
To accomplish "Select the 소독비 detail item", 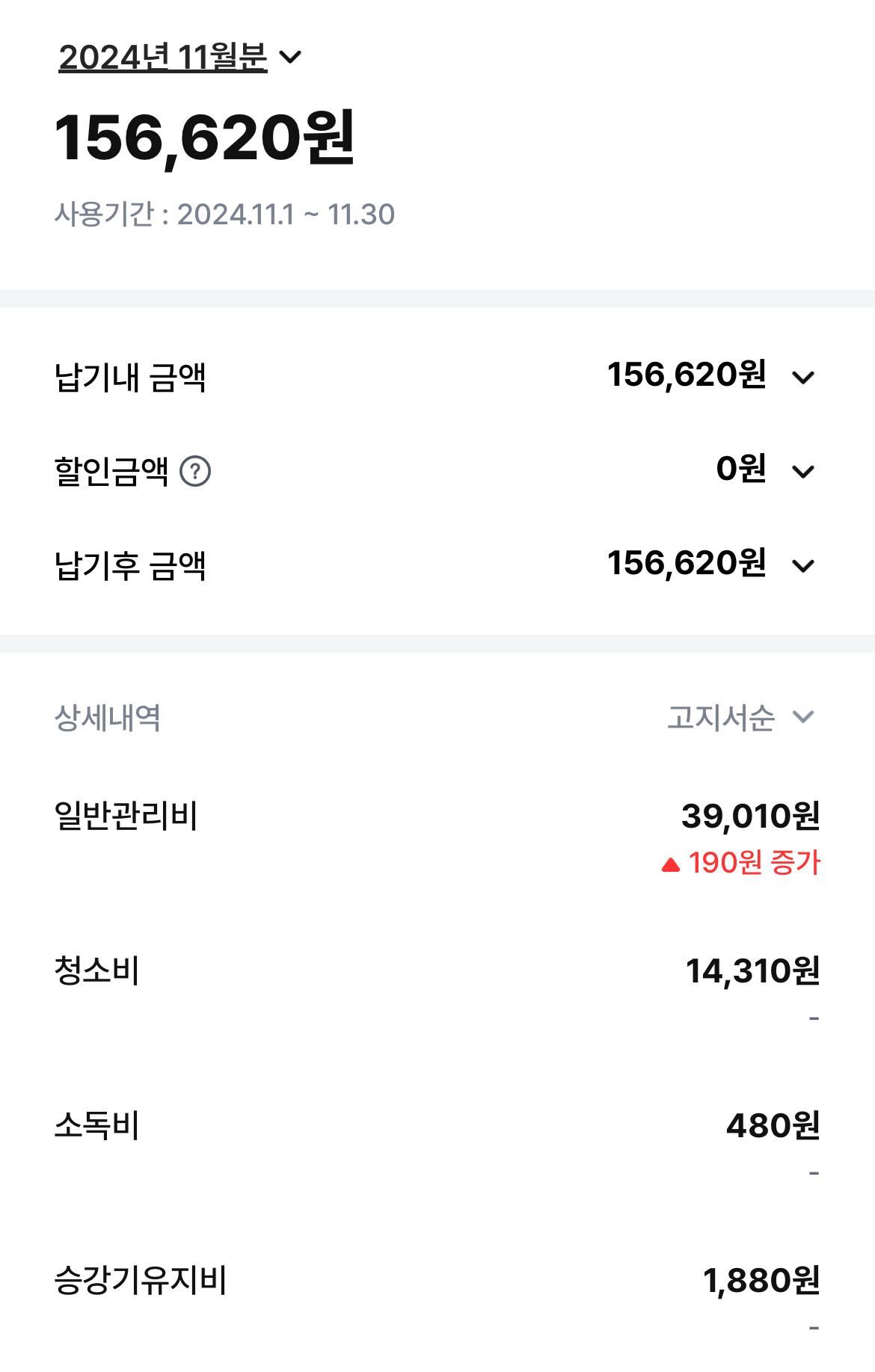I will [x=97, y=1126].
